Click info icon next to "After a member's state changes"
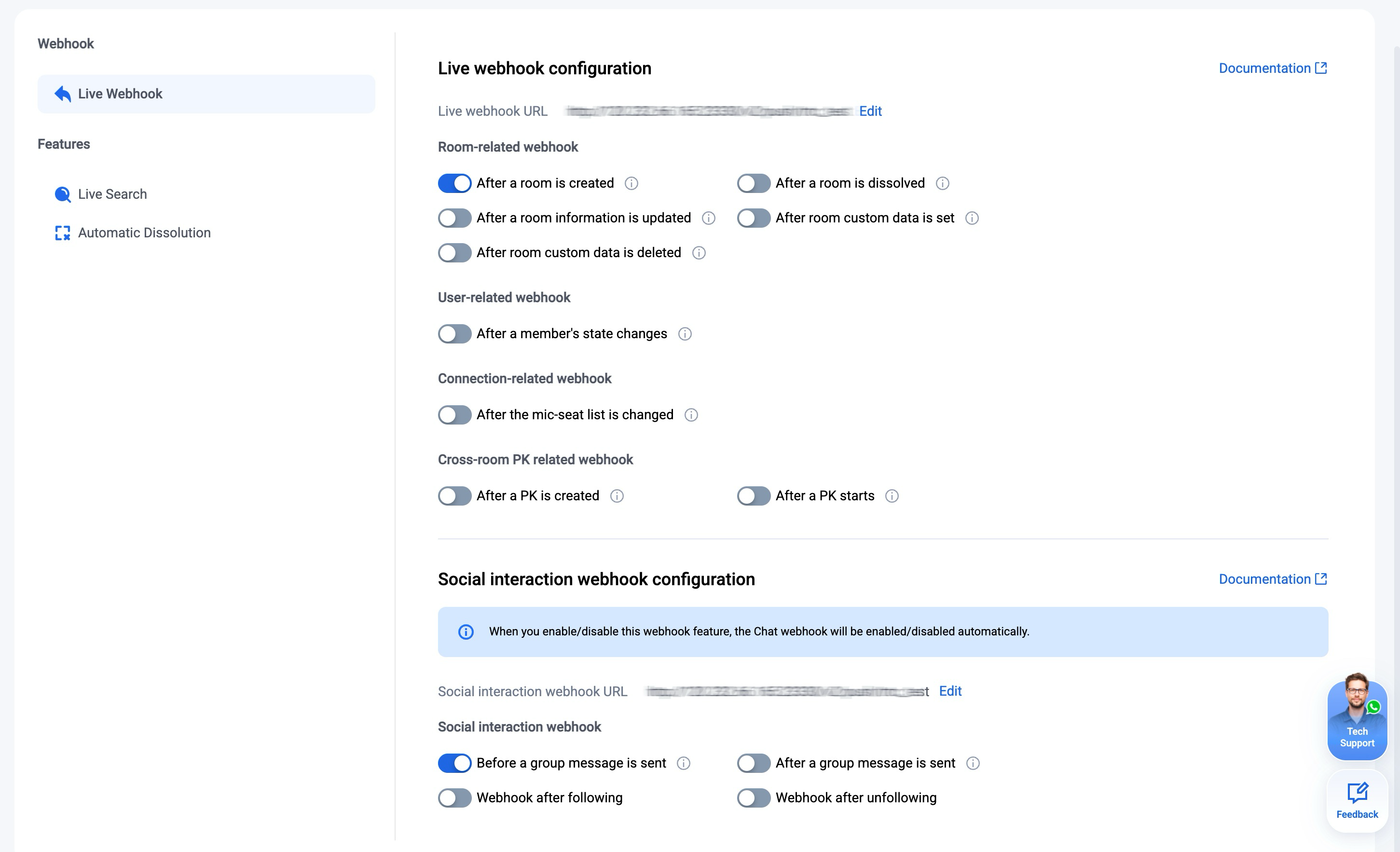The width and height of the screenshot is (1400, 852). point(685,334)
